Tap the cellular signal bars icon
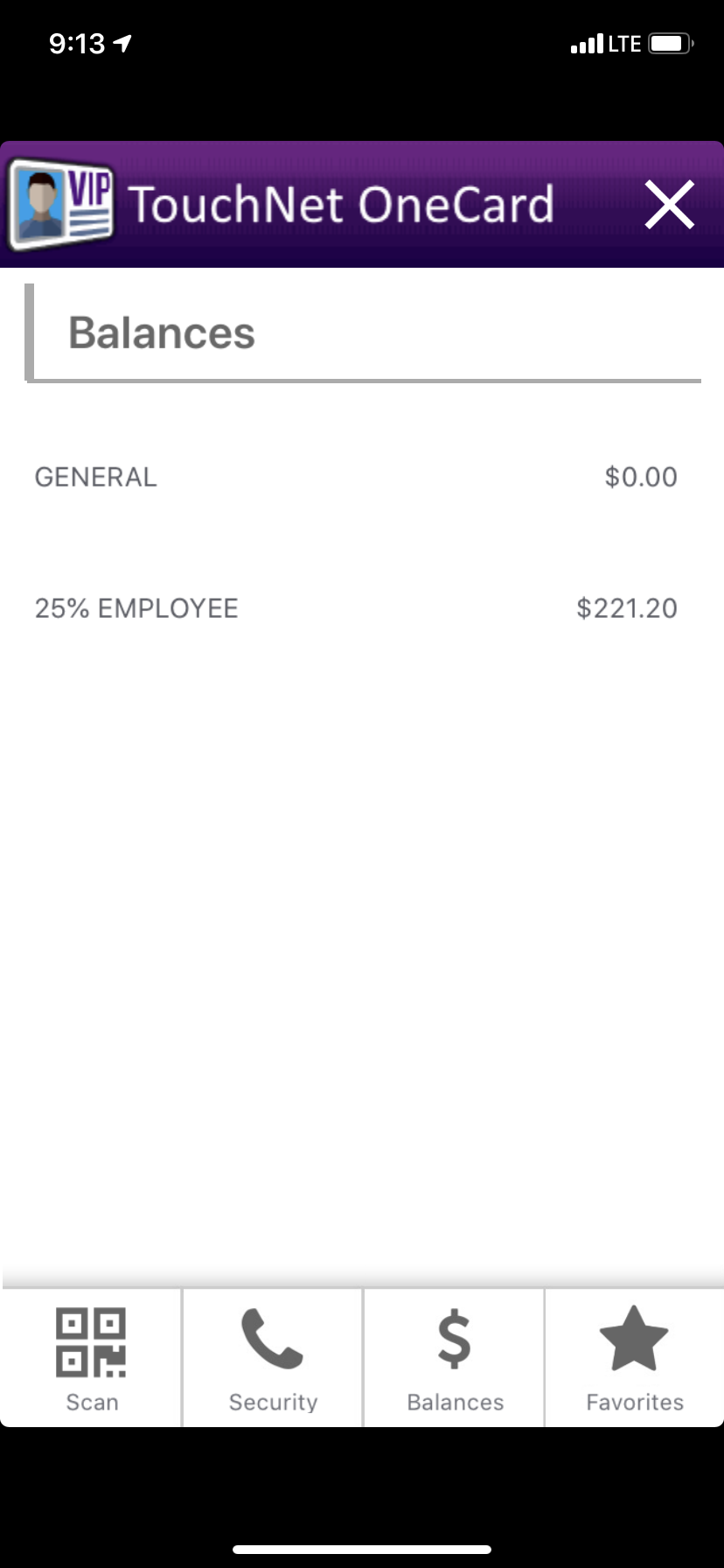This screenshot has width=724, height=1568. 586,44
